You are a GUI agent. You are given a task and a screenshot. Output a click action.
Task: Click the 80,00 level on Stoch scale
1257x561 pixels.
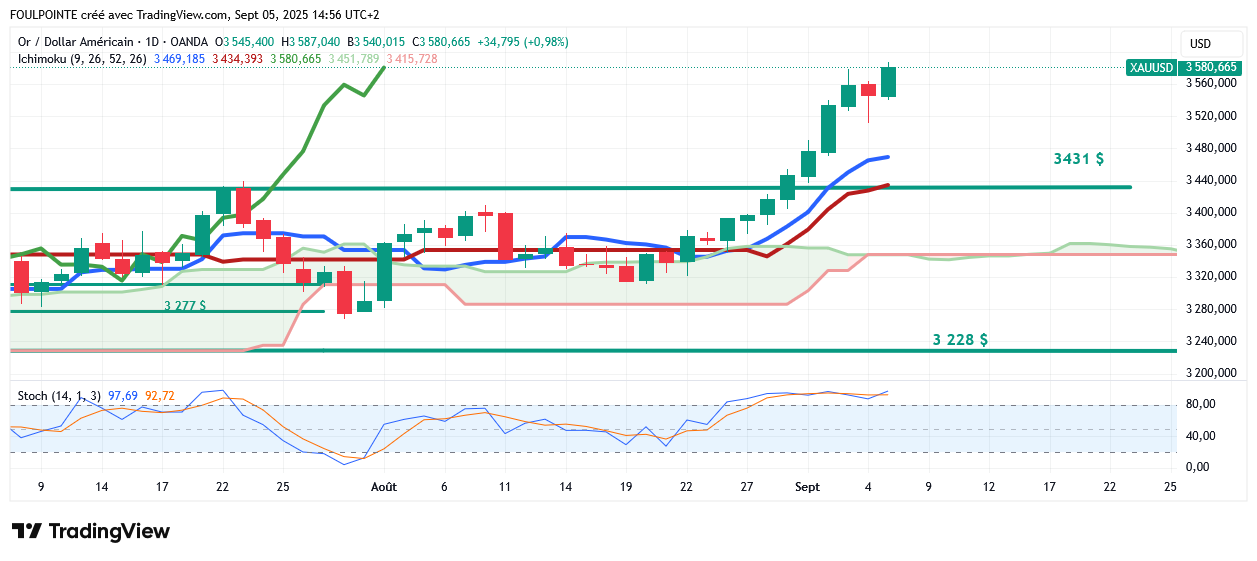pos(1199,404)
